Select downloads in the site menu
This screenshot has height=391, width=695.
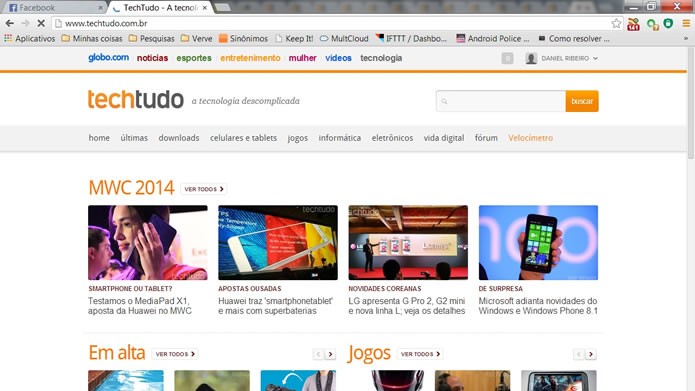point(179,138)
